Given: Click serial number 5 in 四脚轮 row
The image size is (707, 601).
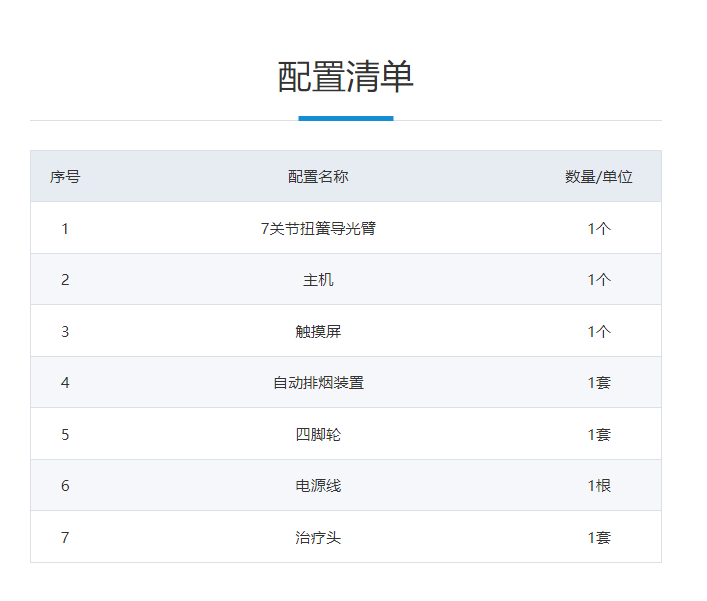Looking at the screenshot, I should click(x=65, y=434).
